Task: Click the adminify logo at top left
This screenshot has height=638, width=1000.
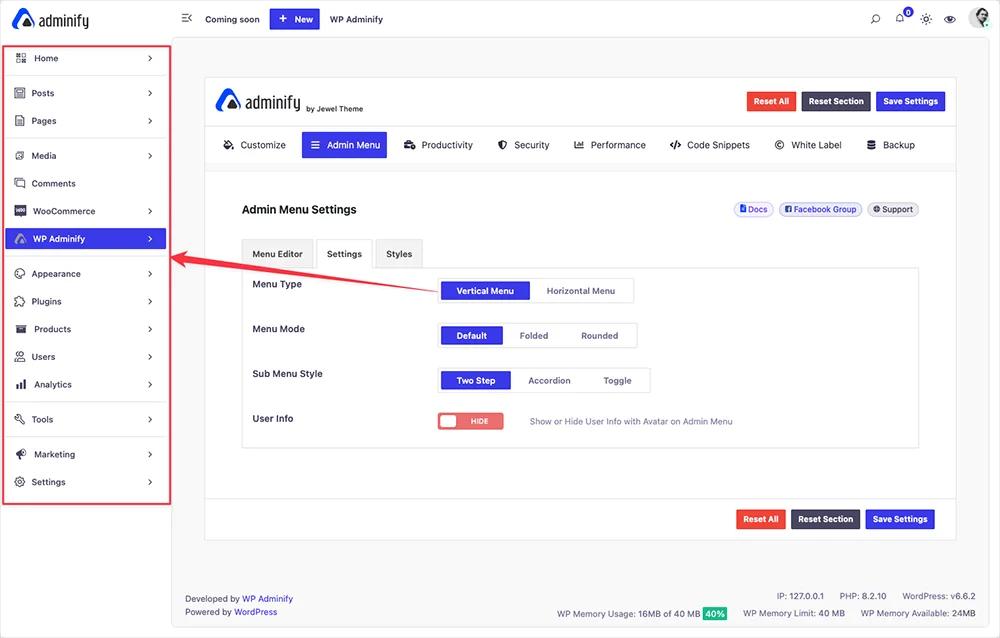Action: click(50, 19)
